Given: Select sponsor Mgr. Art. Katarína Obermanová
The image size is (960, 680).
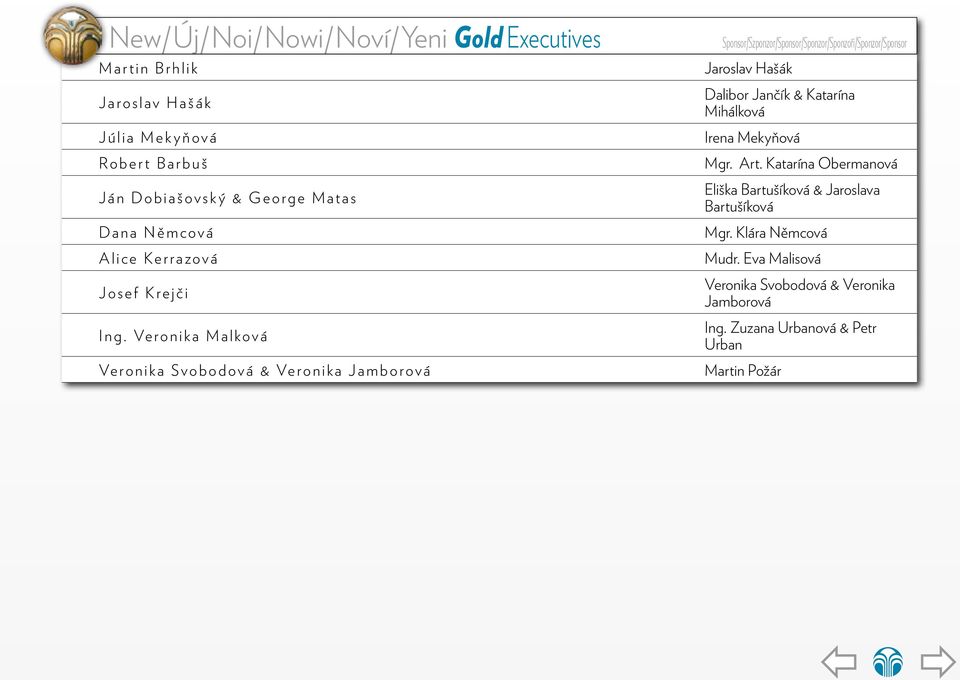Looking at the screenshot, I should tap(801, 163).
